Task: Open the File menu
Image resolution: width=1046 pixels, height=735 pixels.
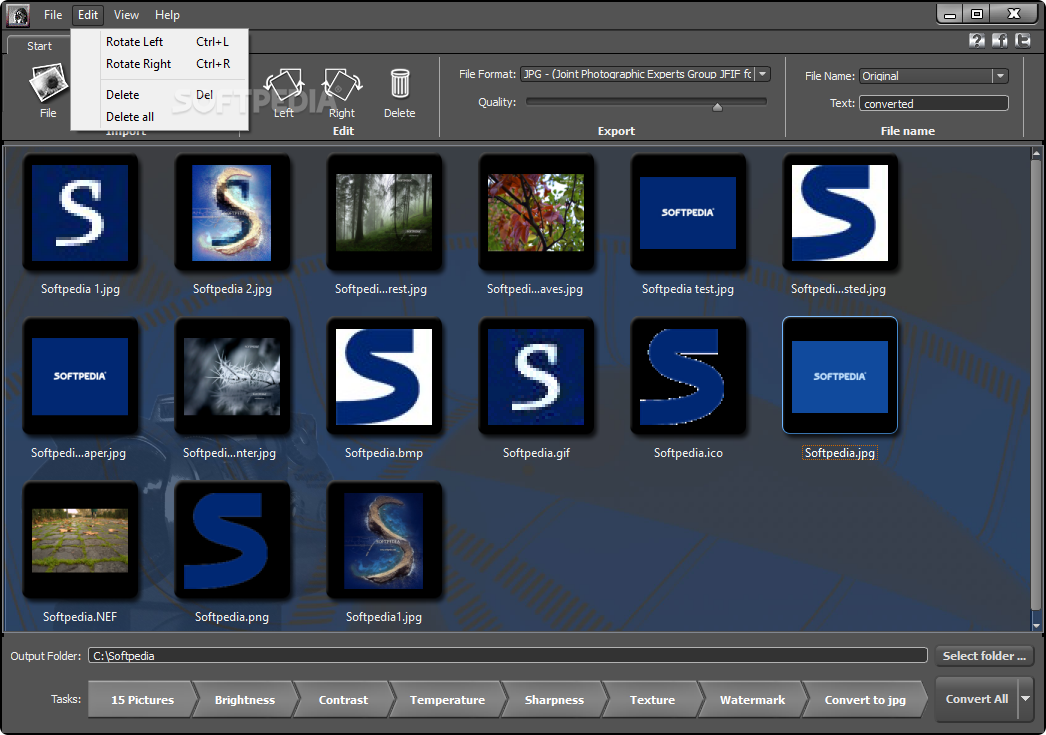Action: [x=53, y=15]
